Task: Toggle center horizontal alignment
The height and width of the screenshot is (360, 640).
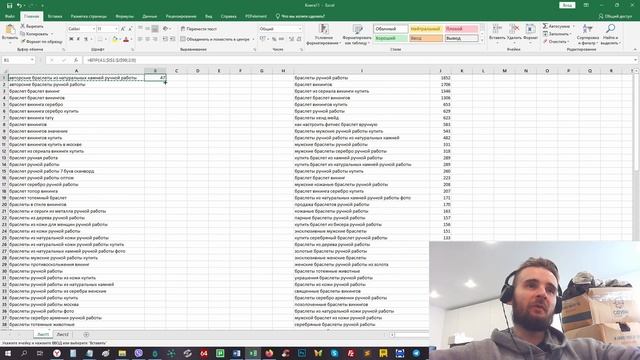Action: (147, 39)
